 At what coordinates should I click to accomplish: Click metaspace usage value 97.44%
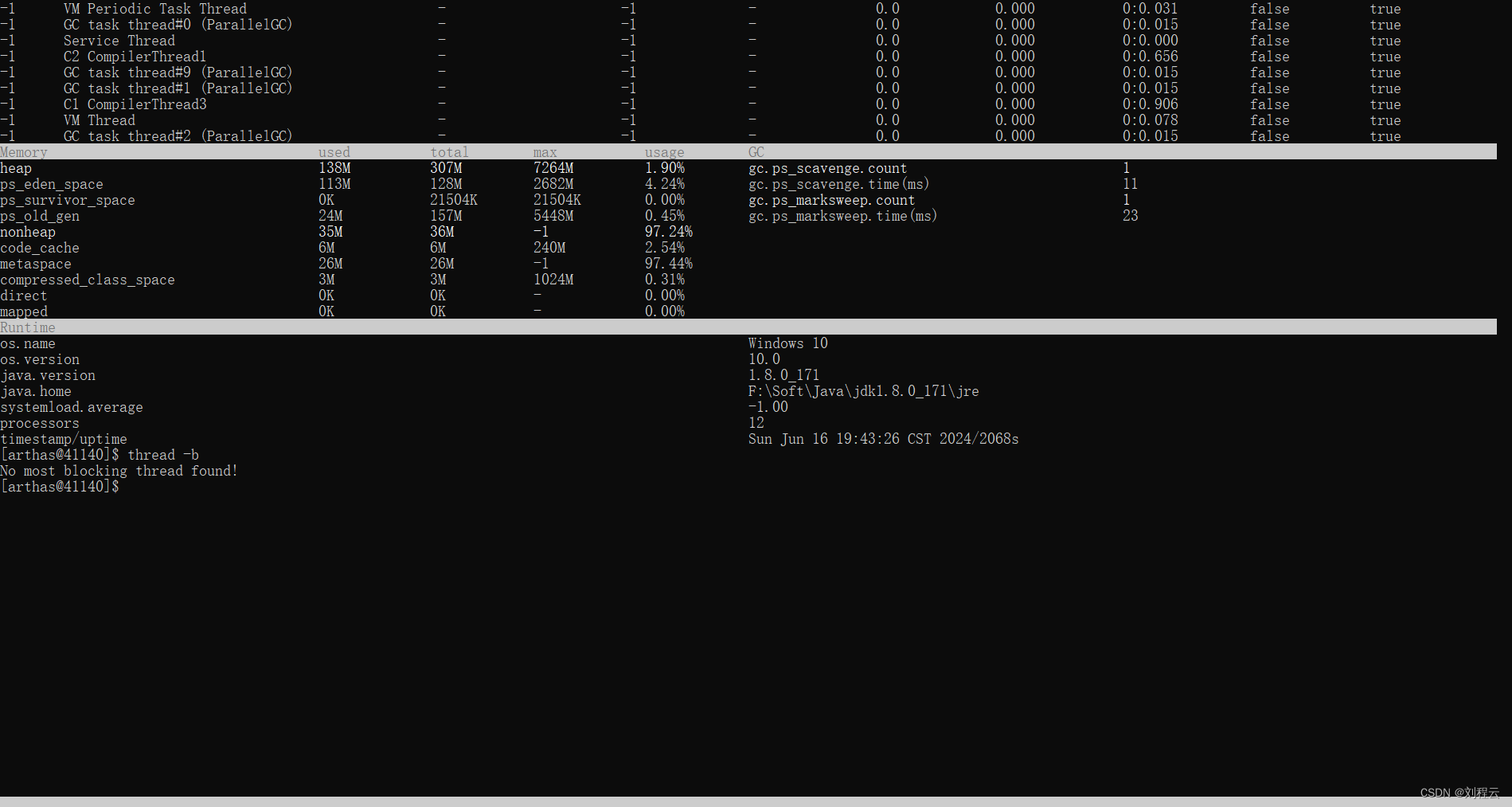[669, 264]
